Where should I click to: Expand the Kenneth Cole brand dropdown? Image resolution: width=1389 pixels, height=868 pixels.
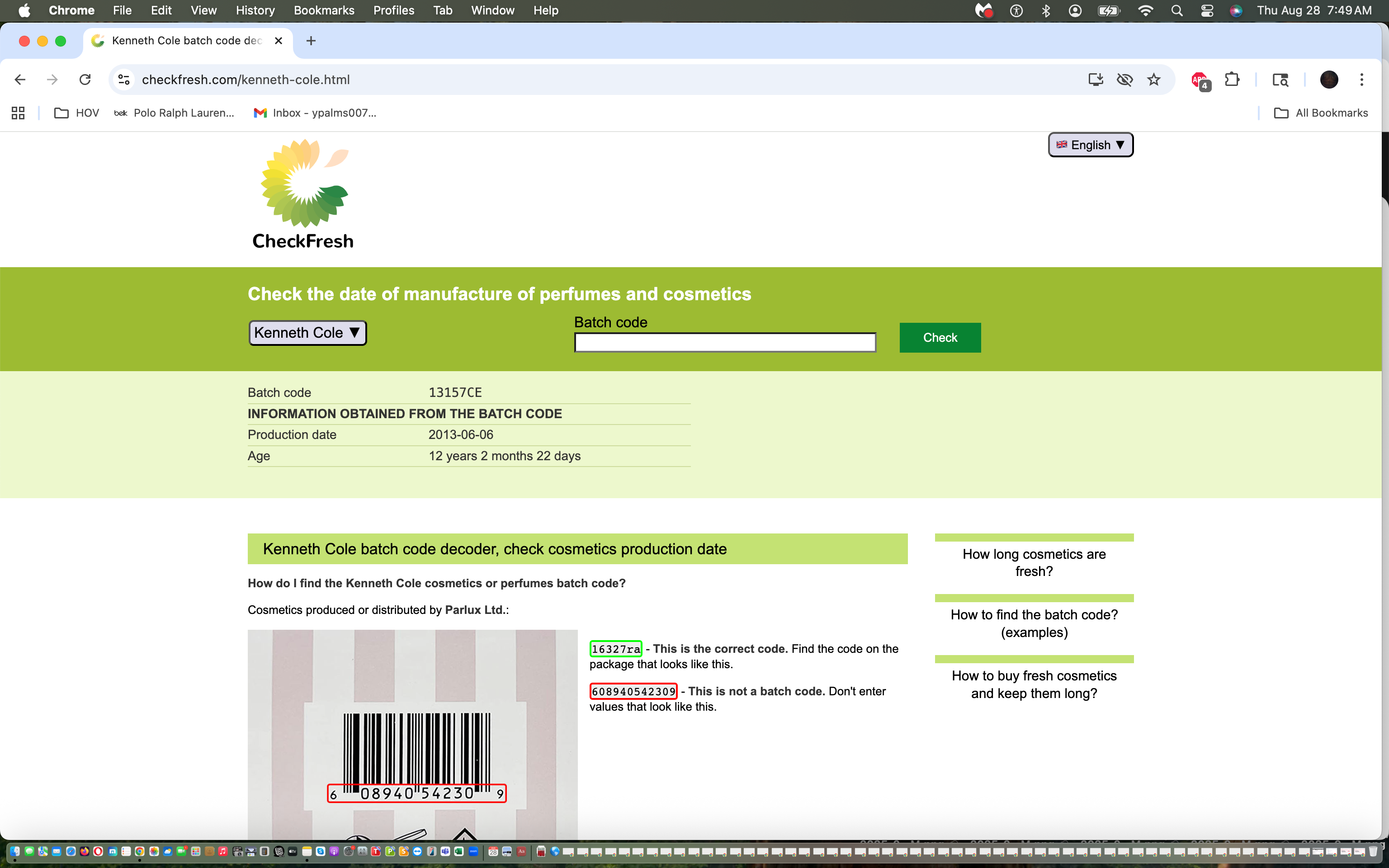tap(307, 333)
